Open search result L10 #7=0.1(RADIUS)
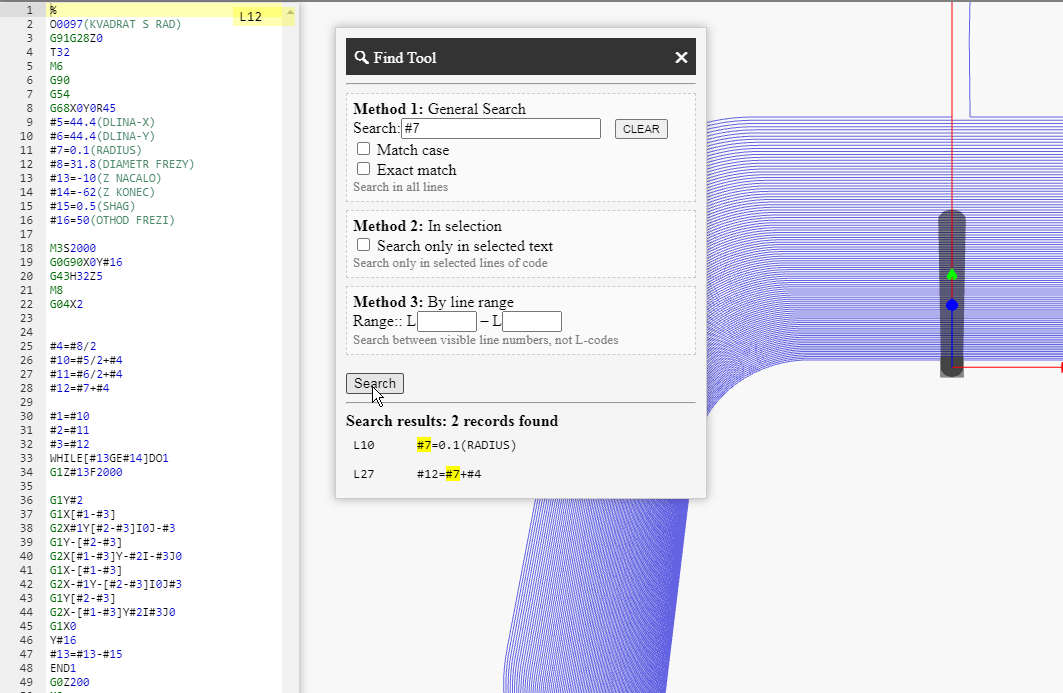Image resolution: width=1063 pixels, height=693 pixels. pos(435,446)
